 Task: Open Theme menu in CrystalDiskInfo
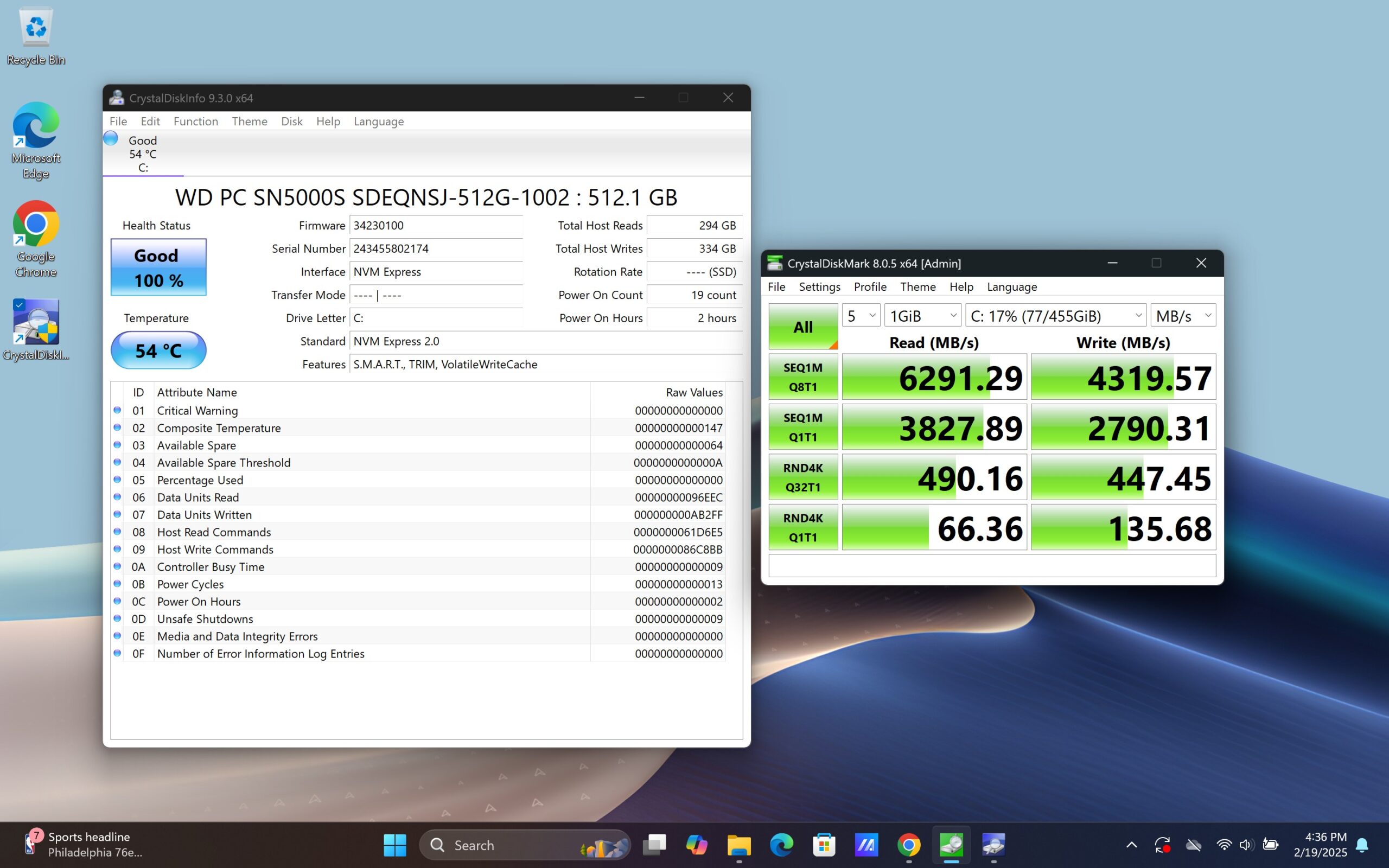pos(250,121)
